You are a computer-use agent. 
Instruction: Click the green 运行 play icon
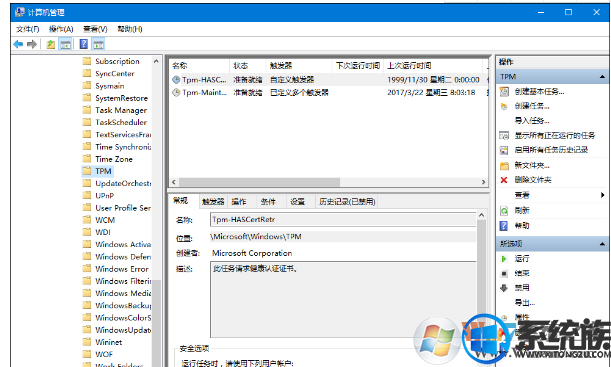coord(504,259)
